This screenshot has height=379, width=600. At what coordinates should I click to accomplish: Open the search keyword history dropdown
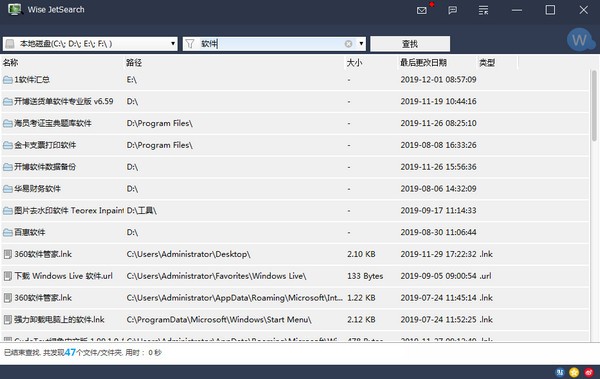(x=361, y=44)
